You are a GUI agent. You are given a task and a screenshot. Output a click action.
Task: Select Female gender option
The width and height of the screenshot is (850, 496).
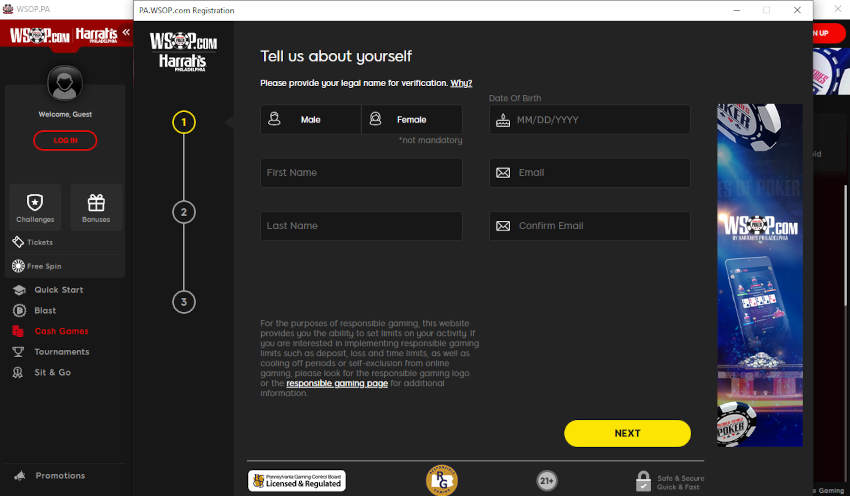tap(412, 119)
